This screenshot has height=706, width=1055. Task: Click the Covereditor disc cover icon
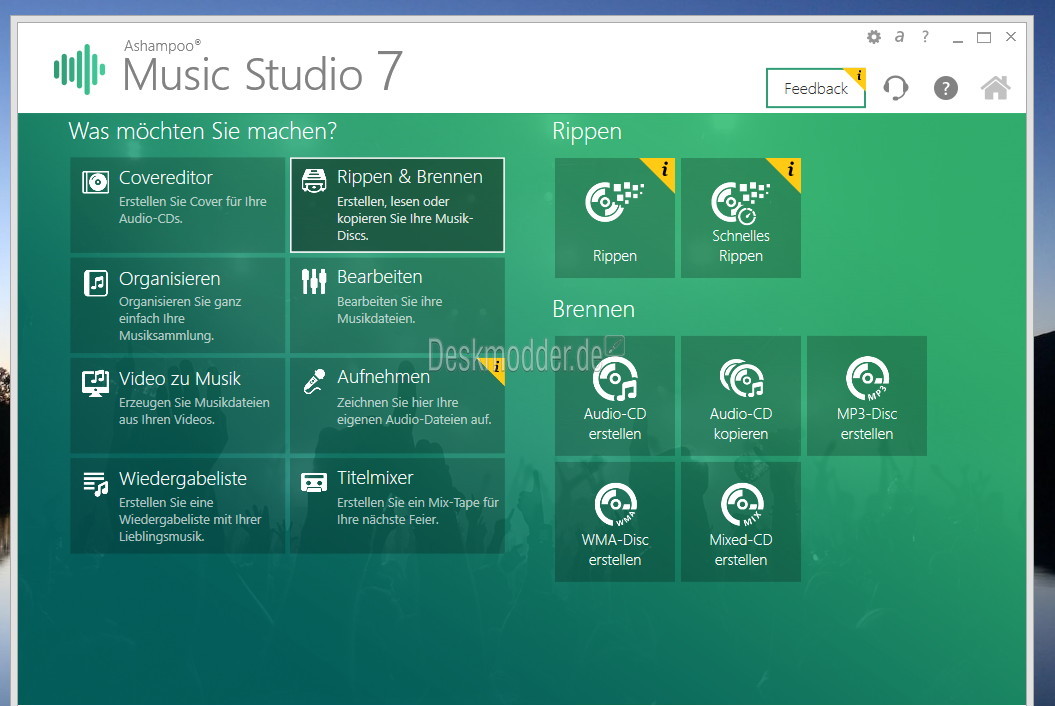pyautogui.click(x=96, y=182)
